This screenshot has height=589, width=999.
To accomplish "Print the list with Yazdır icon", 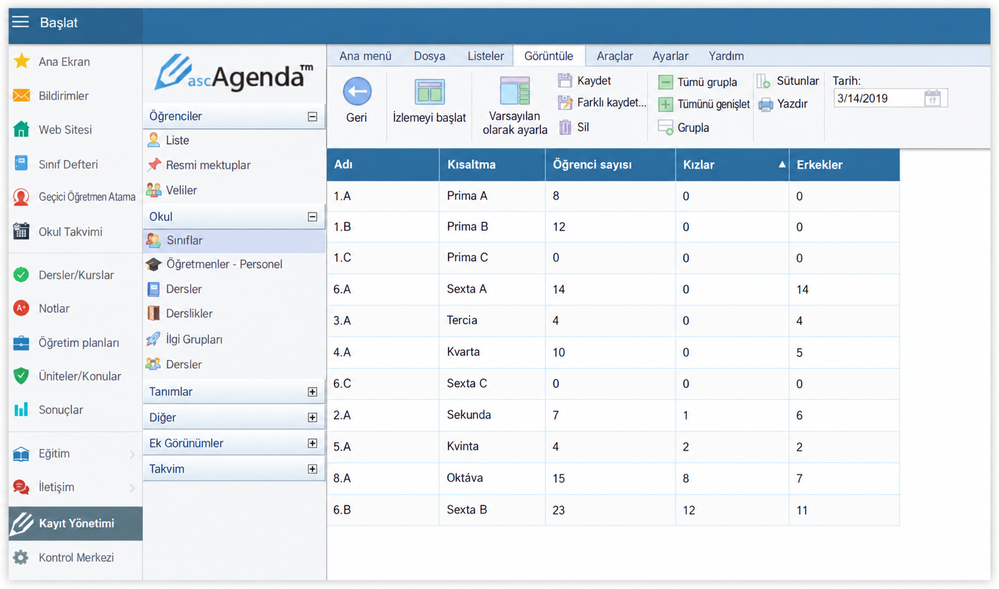I will coord(765,104).
